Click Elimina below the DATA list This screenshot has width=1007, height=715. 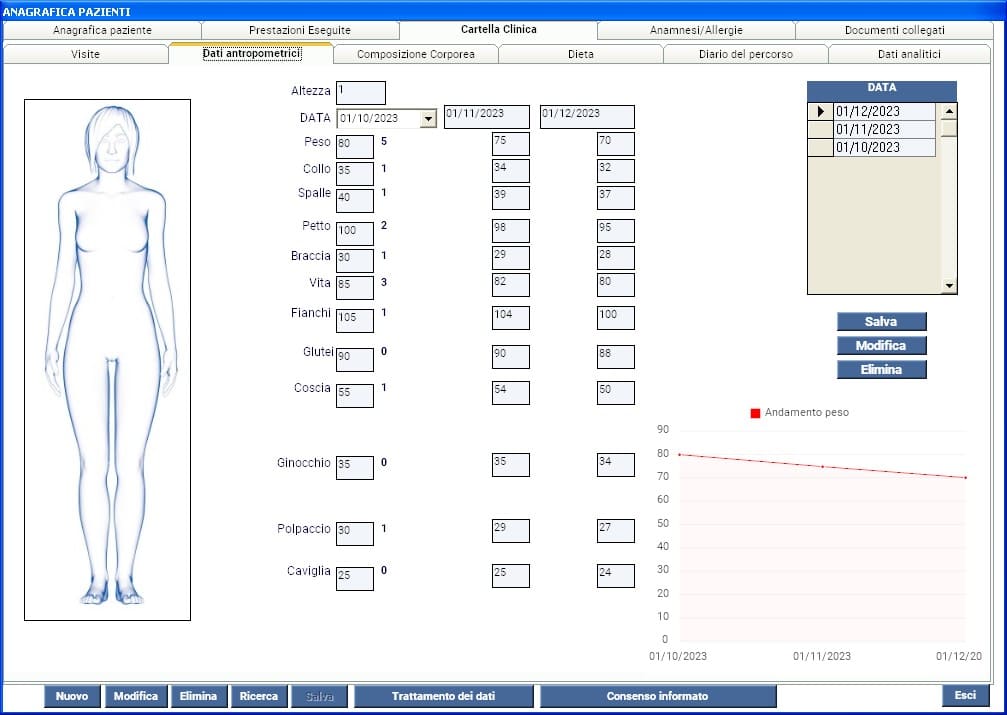881,369
